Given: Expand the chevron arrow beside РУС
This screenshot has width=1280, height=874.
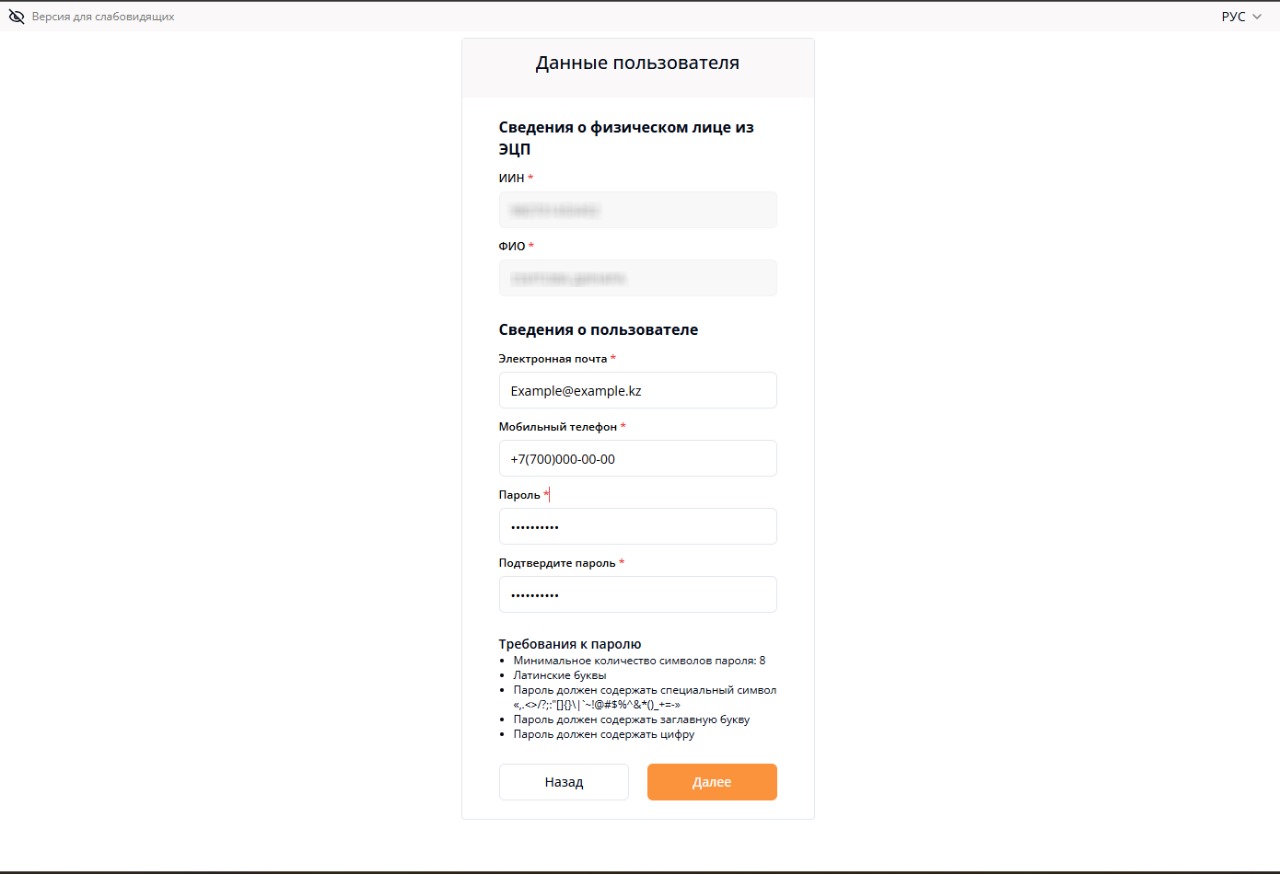Looking at the screenshot, I should 1257,17.
